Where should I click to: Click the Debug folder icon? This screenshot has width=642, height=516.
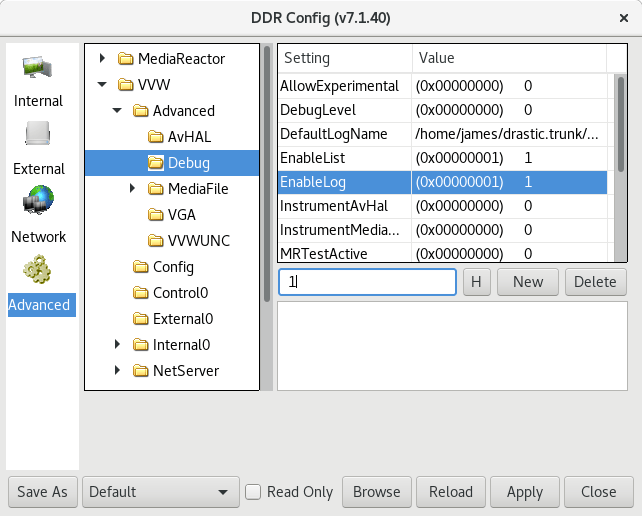156,163
